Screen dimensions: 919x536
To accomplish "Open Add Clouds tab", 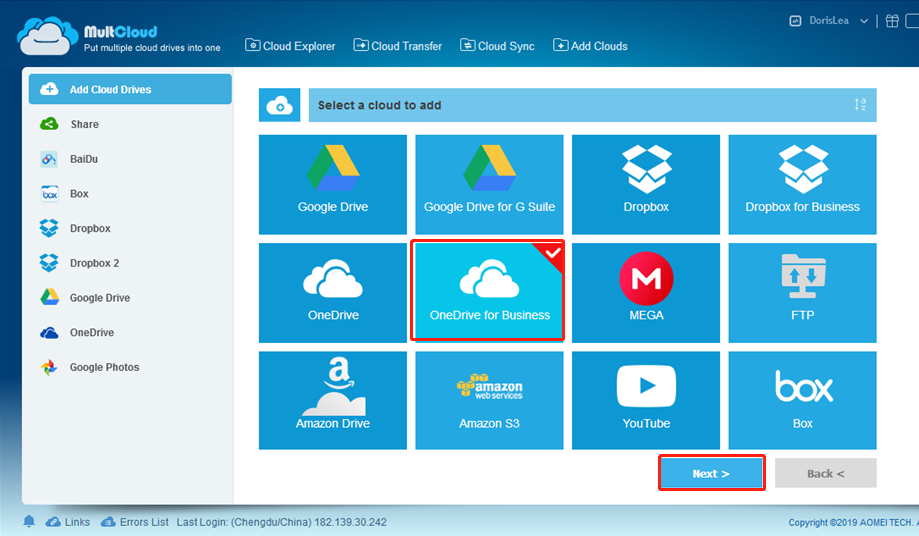I will tap(590, 46).
